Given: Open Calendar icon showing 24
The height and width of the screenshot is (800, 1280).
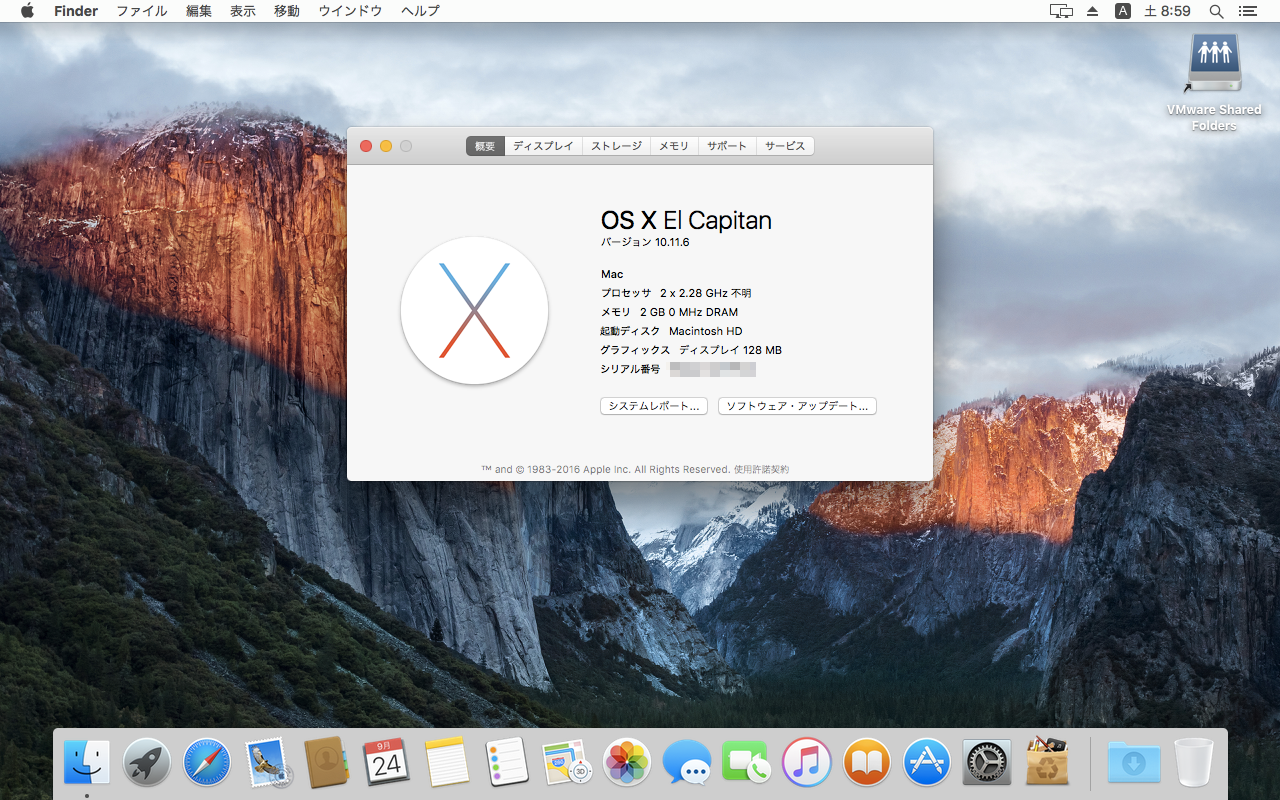Looking at the screenshot, I should (x=386, y=763).
